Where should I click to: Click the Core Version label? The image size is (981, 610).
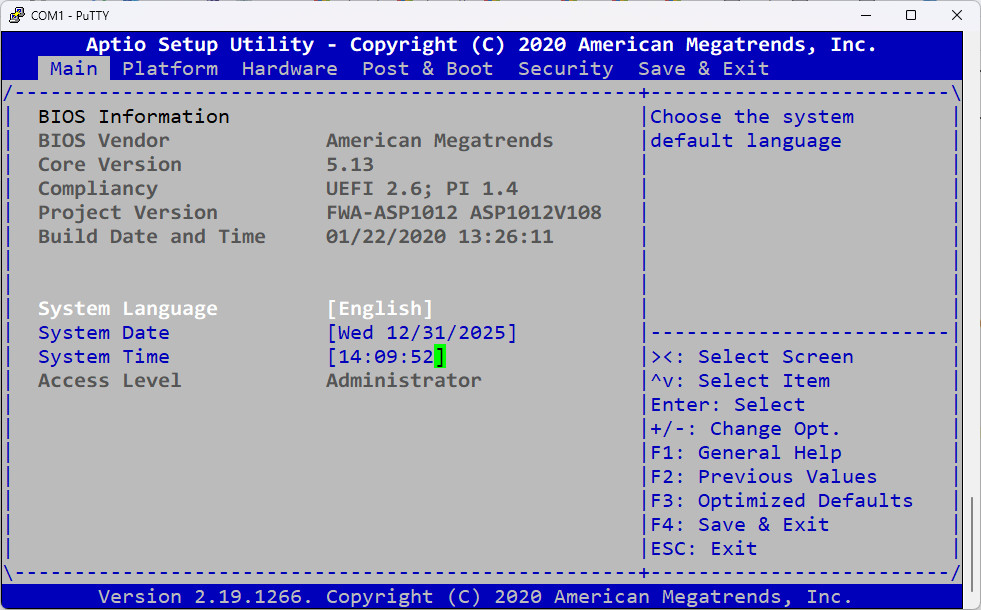tap(109, 165)
